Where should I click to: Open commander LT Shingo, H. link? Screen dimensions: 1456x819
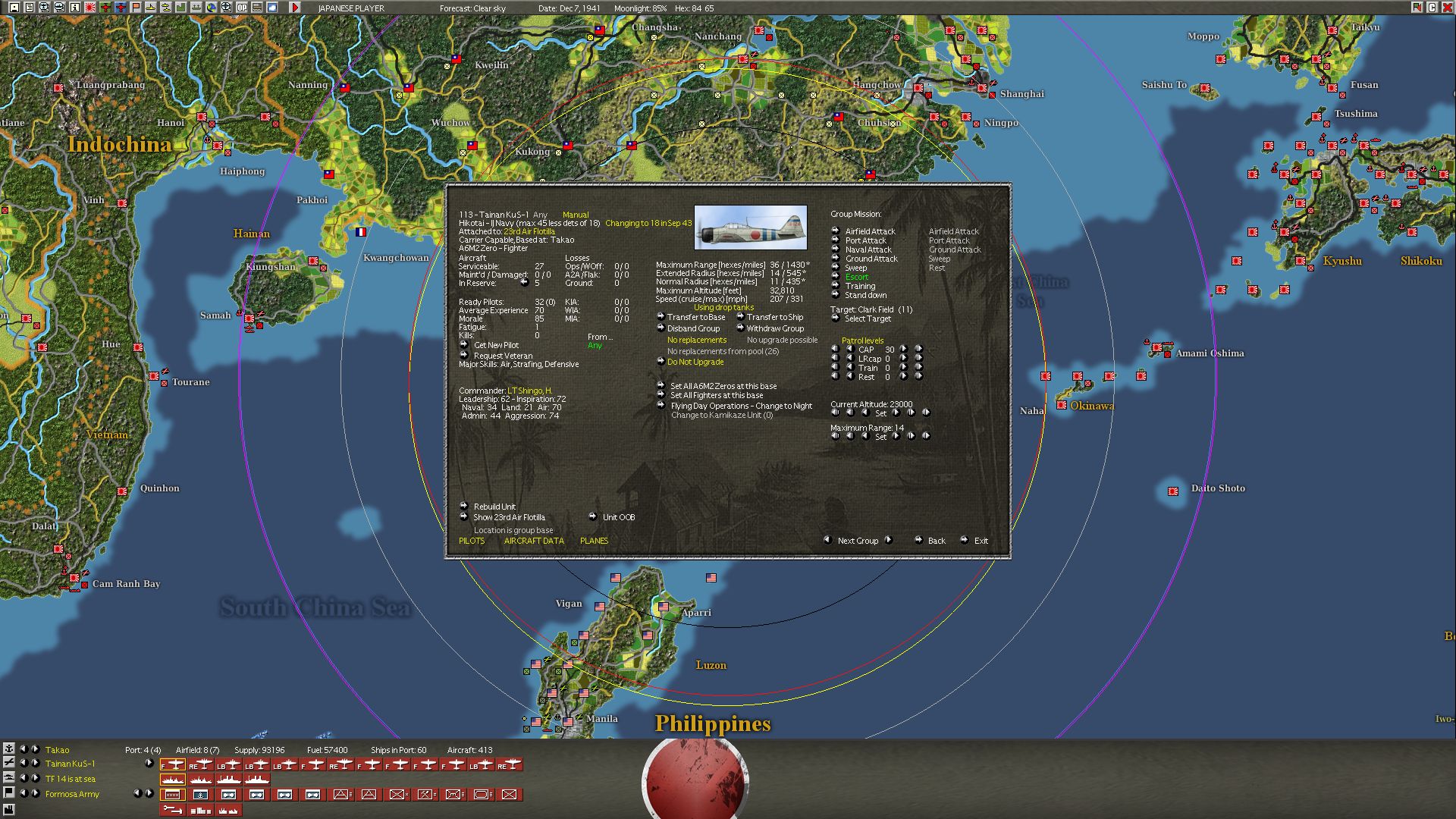coord(529,391)
